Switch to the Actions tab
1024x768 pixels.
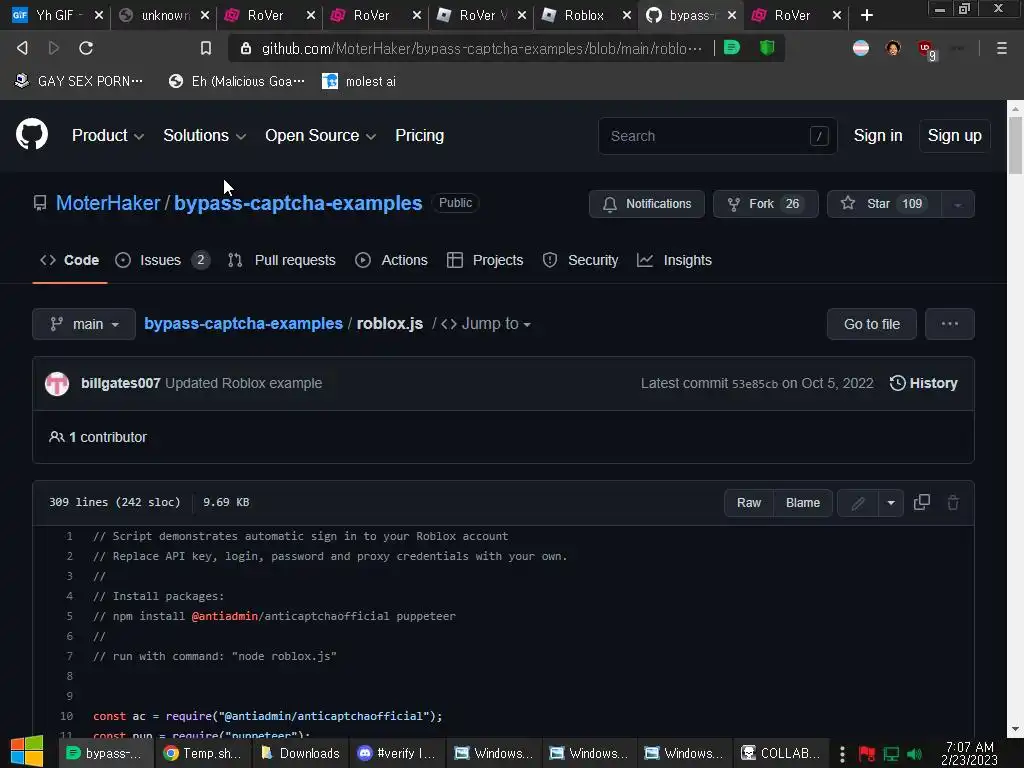(x=391, y=260)
